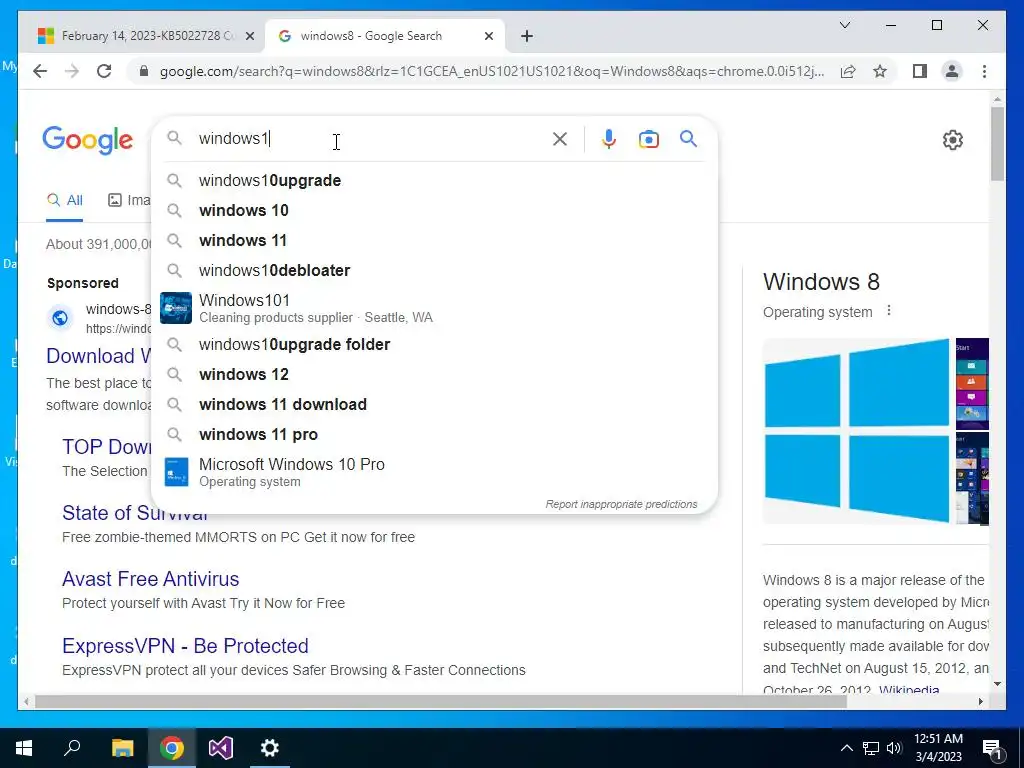Open taskbar search

coord(72,748)
